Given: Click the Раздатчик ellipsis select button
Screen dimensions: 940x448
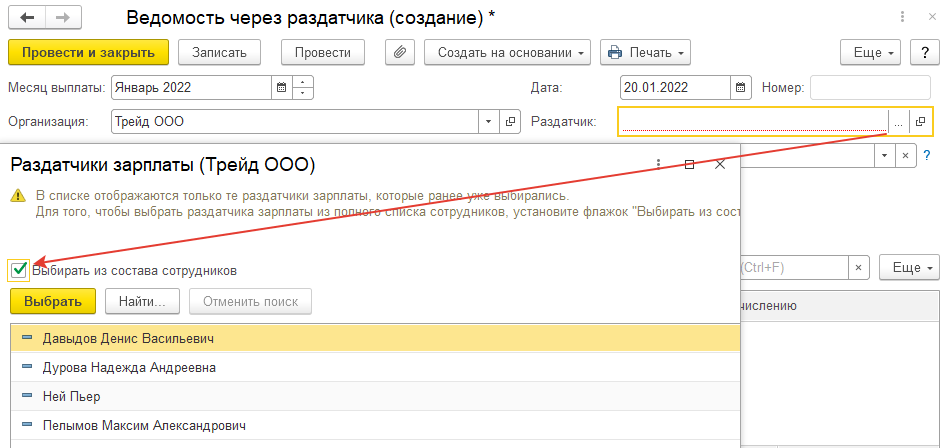Looking at the screenshot, I should (x=898, y=122).
